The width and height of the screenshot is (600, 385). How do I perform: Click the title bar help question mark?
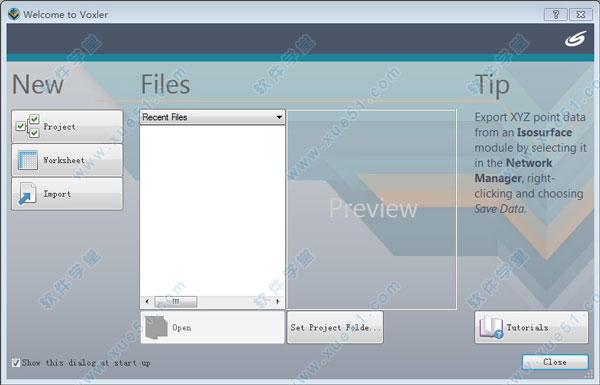click(x=556, y=15)
